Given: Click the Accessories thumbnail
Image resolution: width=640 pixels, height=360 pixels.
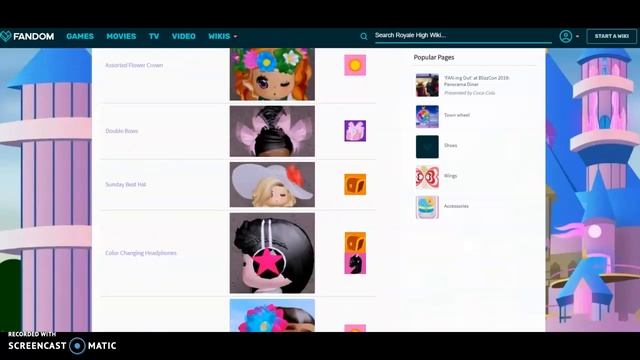Looking at the screenshot, I should 427,207.
